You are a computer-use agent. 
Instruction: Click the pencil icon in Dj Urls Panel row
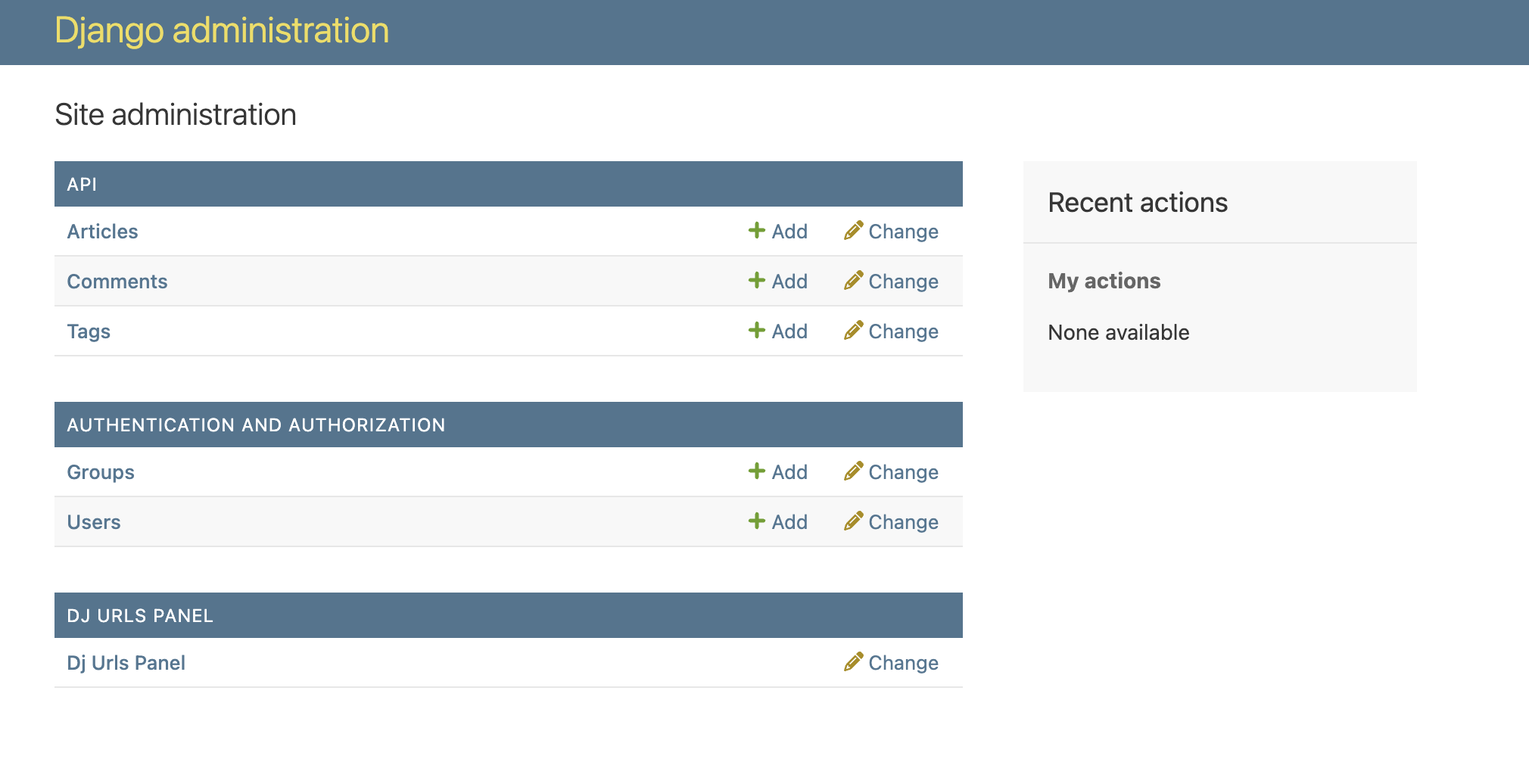click(854, 661)
